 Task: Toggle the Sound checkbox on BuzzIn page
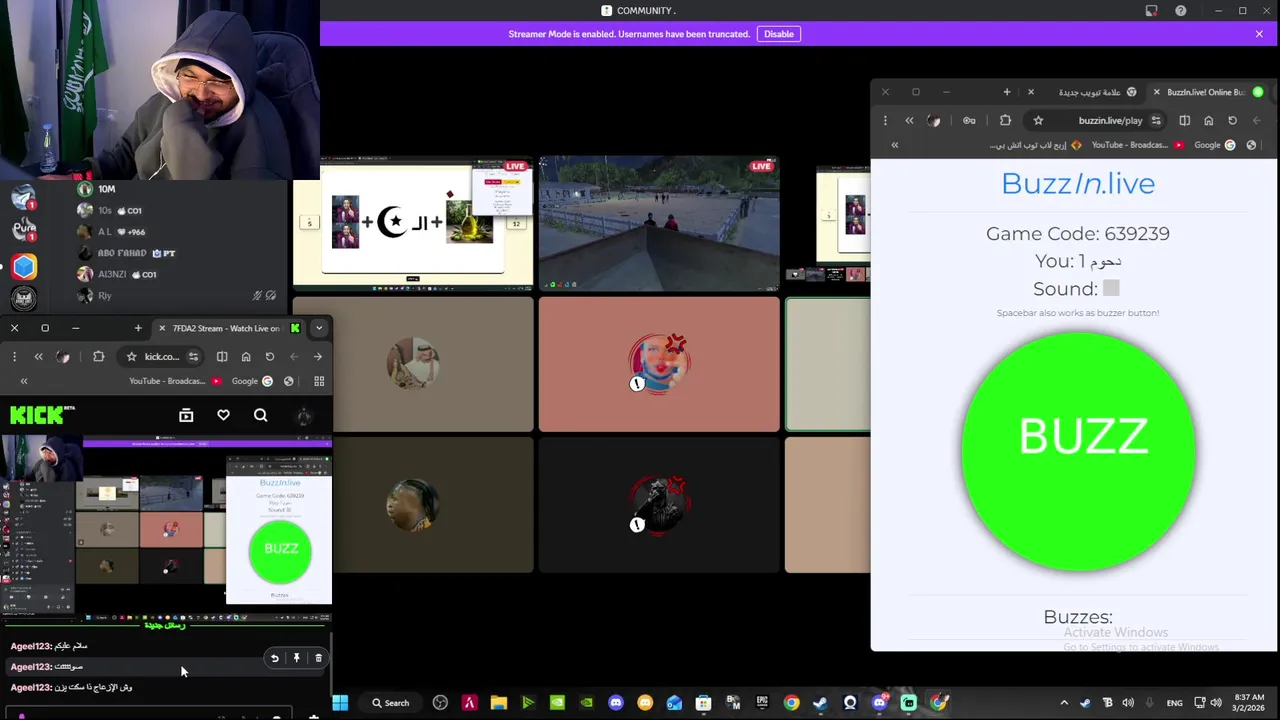(x=1111, y=288)
